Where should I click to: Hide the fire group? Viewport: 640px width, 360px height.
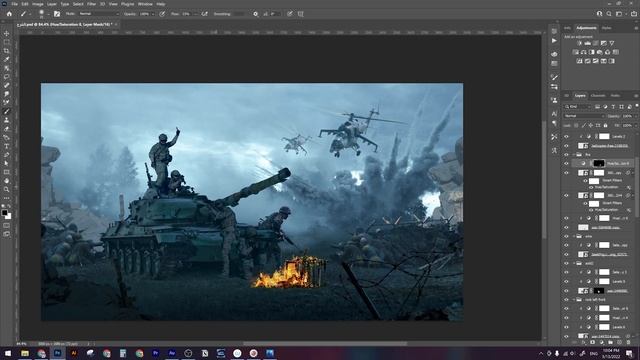click(x=566, y=155)
